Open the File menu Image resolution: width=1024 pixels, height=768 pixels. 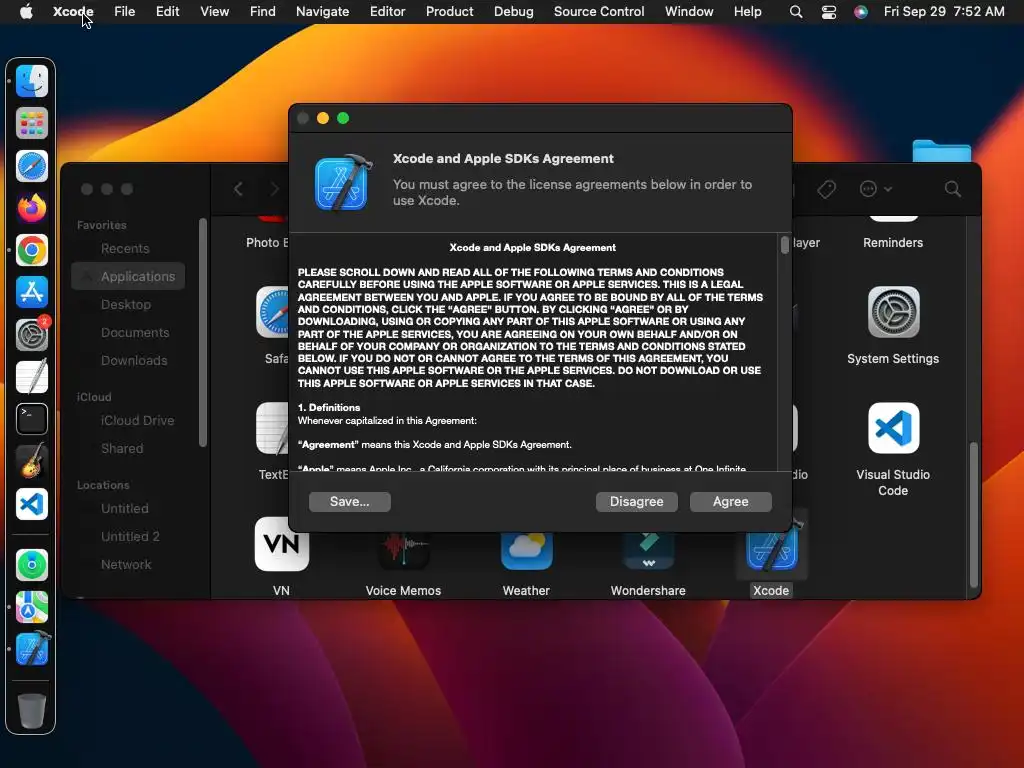(124, 11)
